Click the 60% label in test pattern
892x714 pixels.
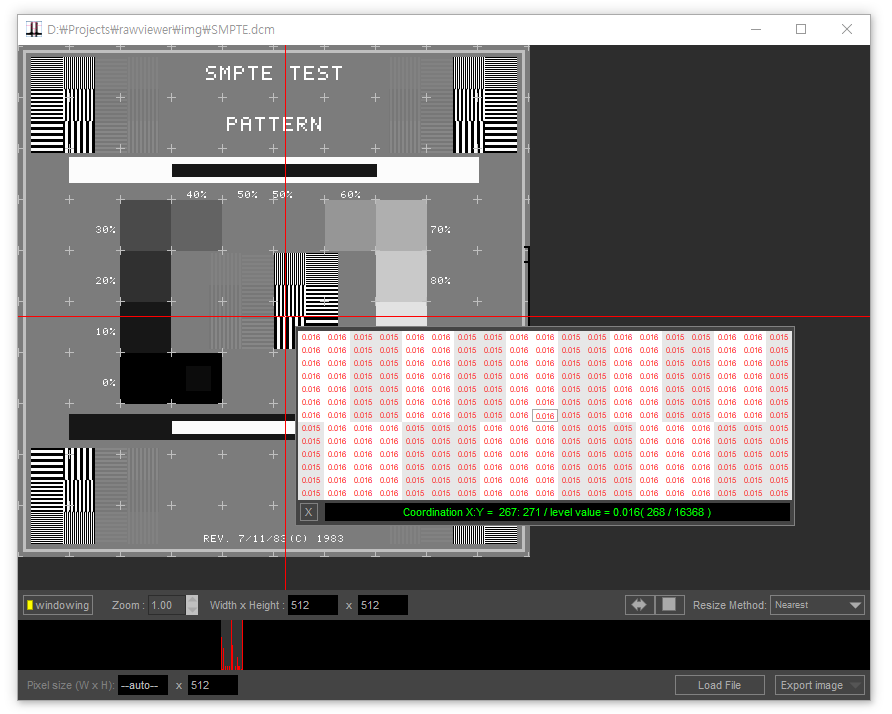pos(350,195)
